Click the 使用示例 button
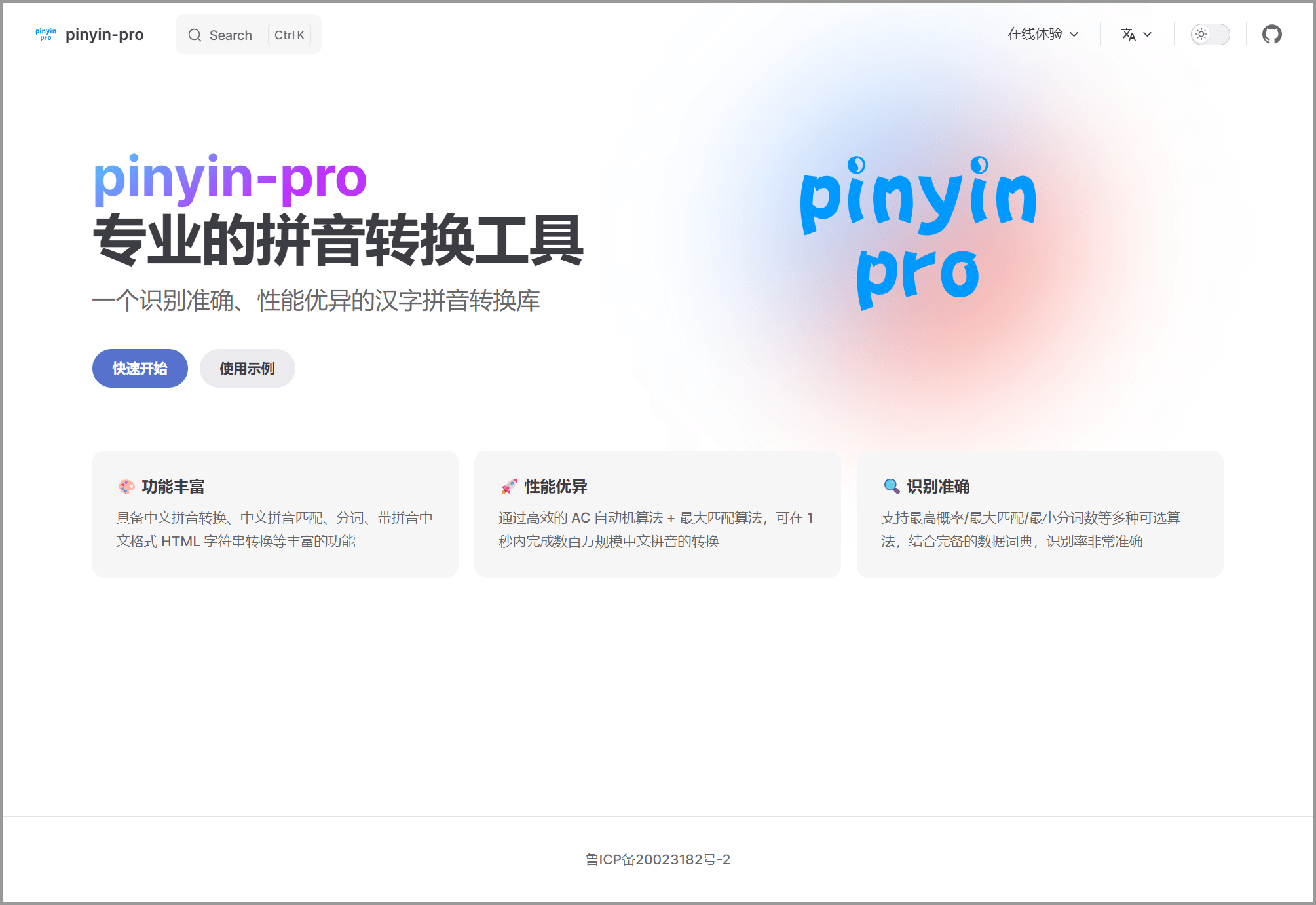The width and height of the screenshot is (1316, 905). click(247, 369)
